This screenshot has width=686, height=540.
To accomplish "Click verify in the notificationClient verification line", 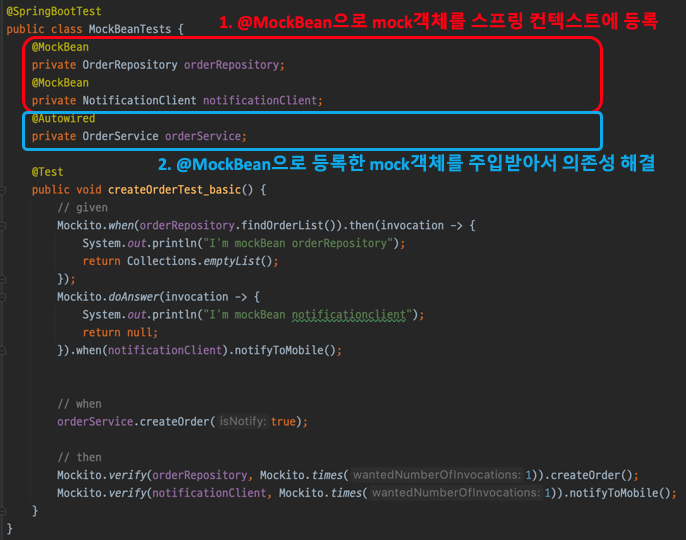I will coord(127,493).
